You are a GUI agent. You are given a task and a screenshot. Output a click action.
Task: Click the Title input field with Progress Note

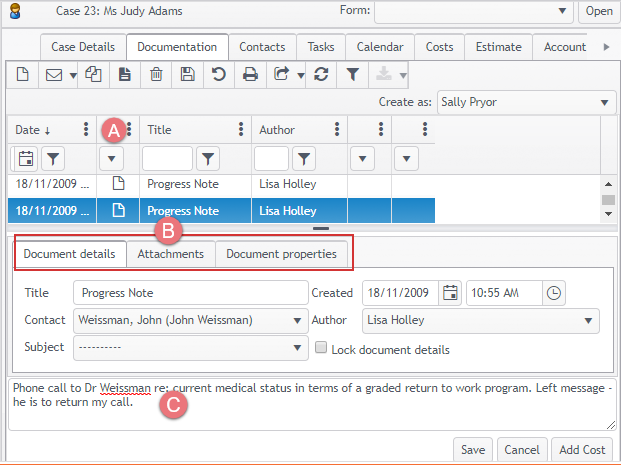point(190,293)
